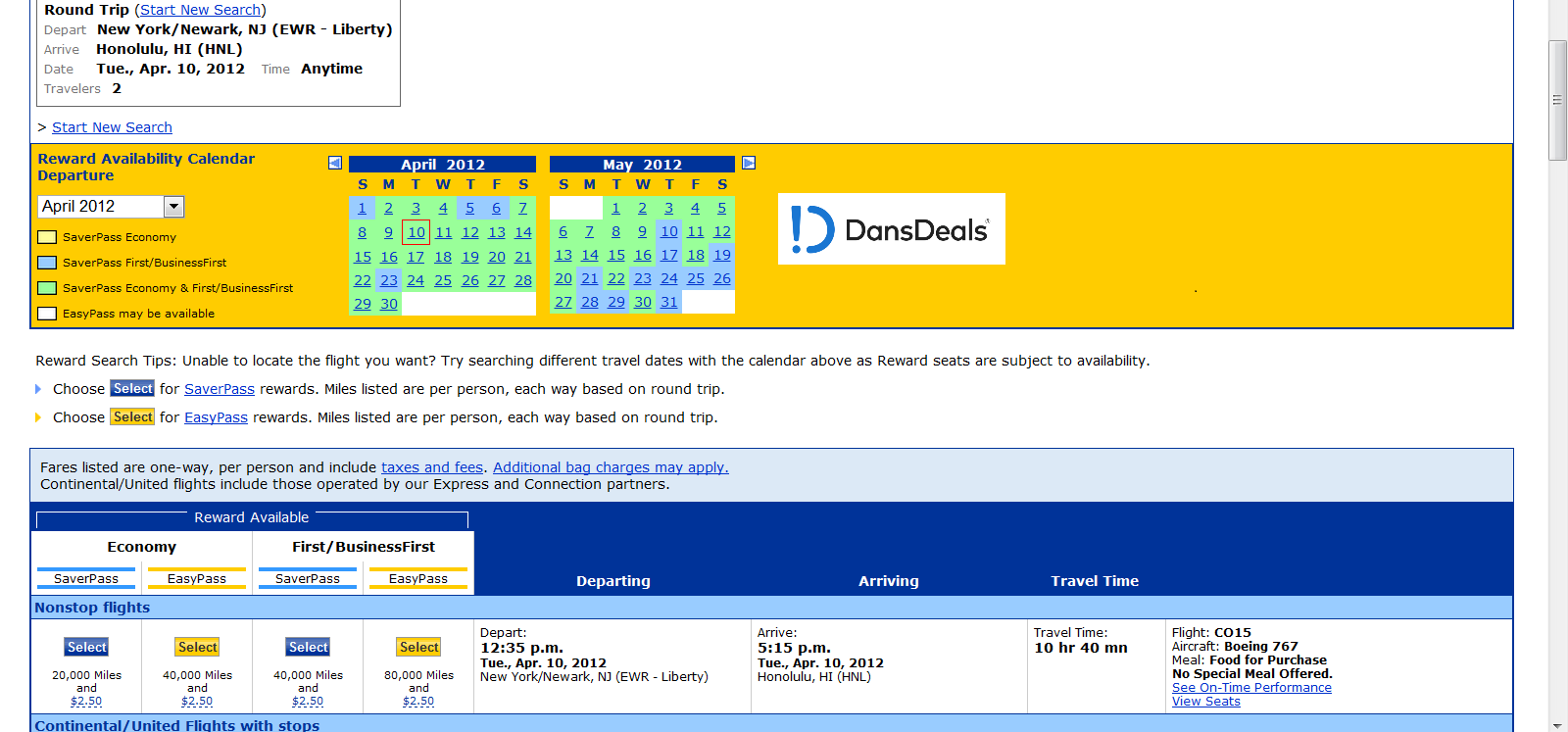Screen dimensions: 1568x732
Task: Select April 10 in the calendar
Action: pos(416,232)
